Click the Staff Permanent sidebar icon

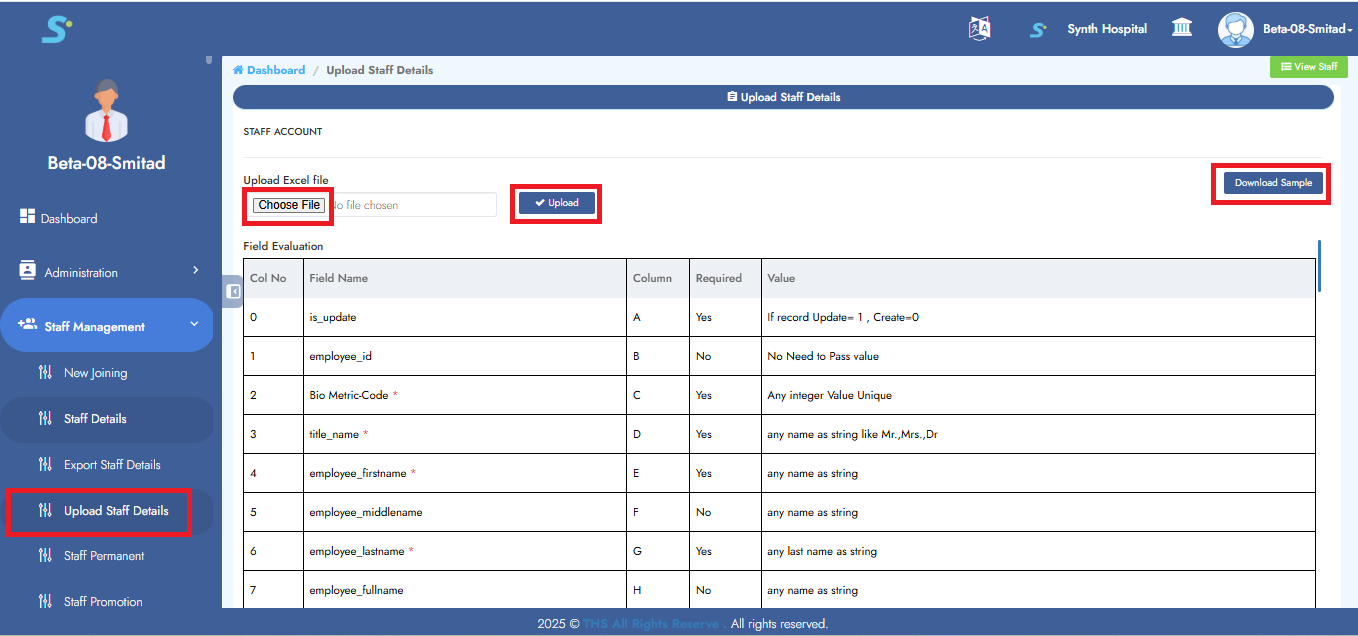coord(44,555)
